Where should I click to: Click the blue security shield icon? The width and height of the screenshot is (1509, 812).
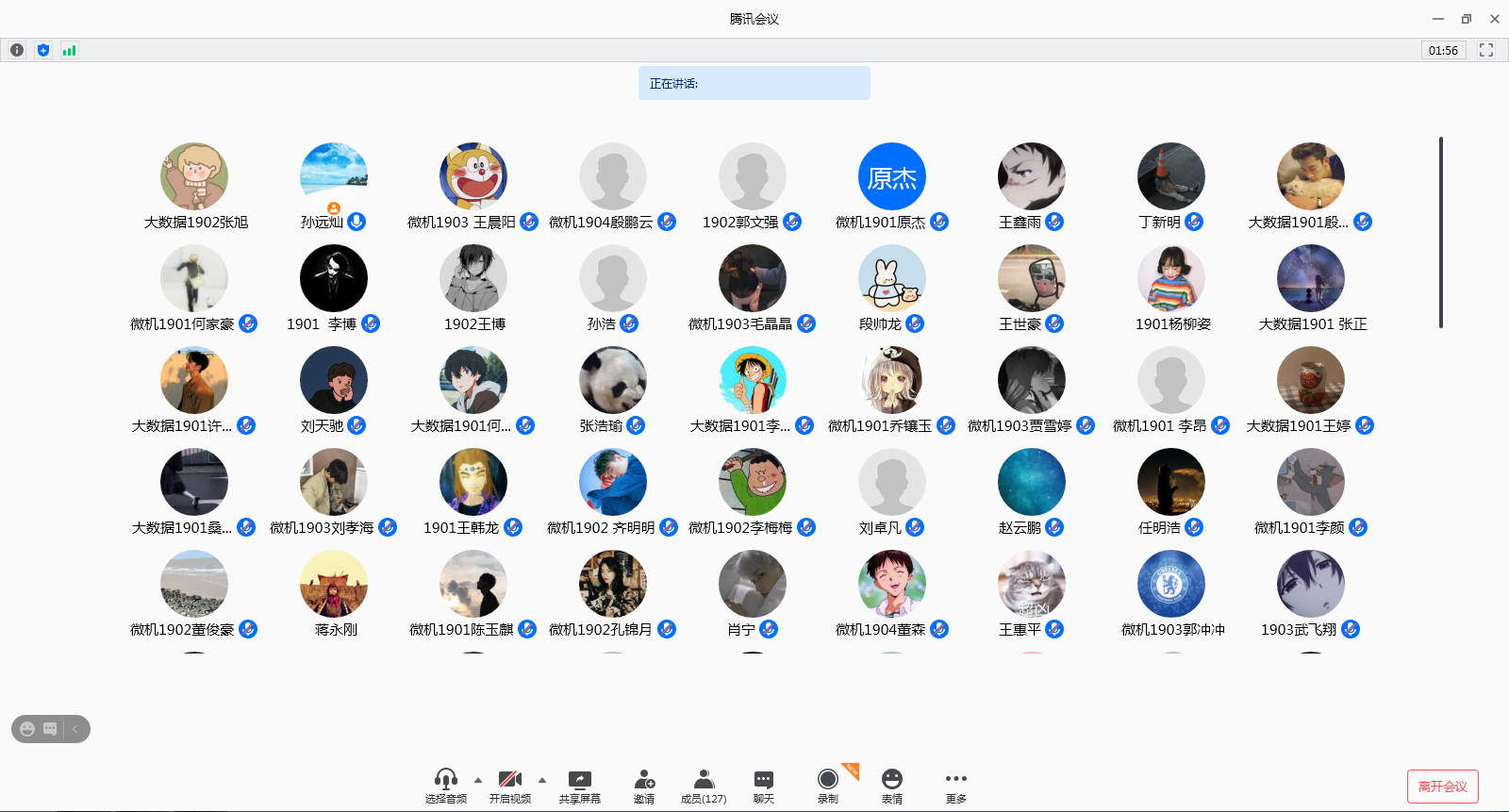(x=43, y=50)
